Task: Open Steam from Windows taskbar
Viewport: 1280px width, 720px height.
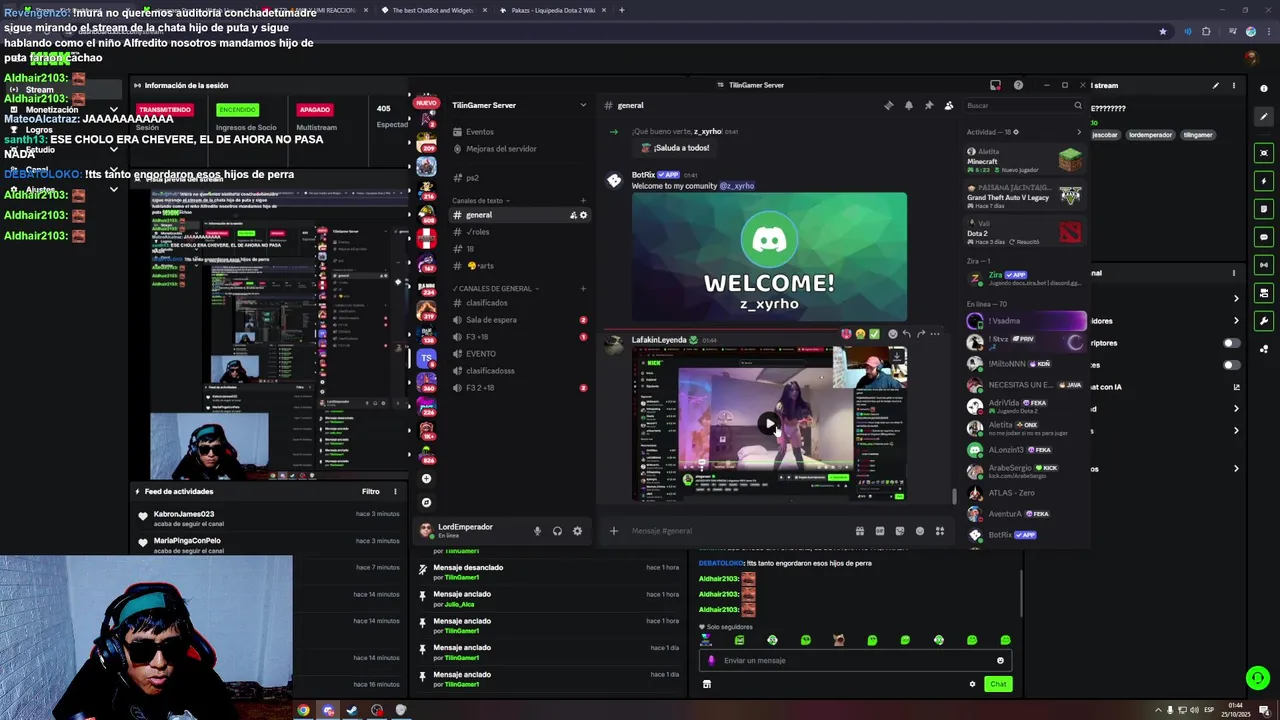Action: coord(352,711)
